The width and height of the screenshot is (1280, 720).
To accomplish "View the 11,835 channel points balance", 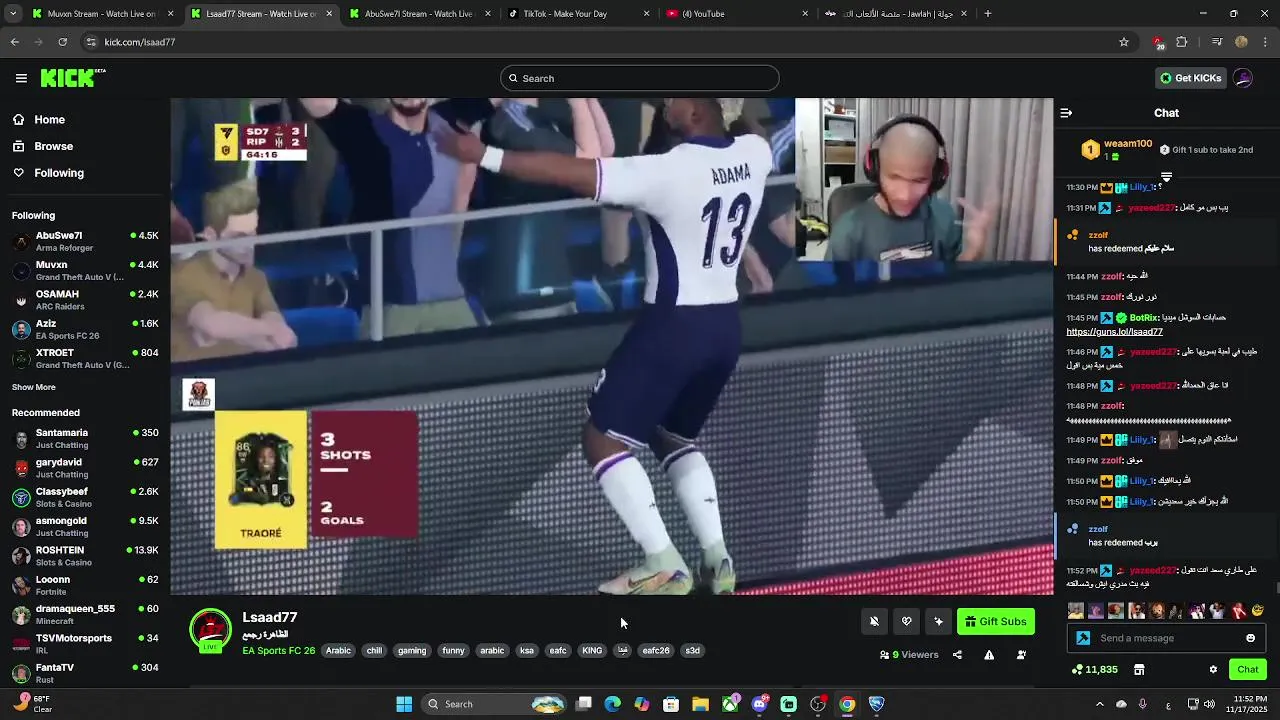I will [x=1095, y=669].
